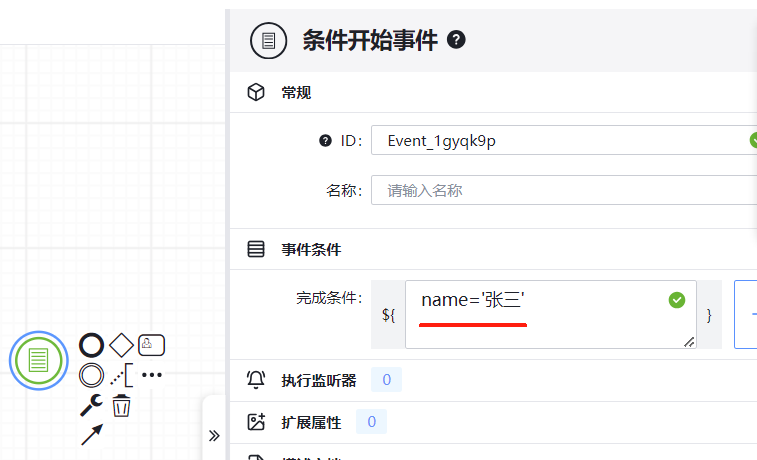Delete the element with trash icon
Image resolution: width=757 pixels, height=460 pixels.
[x=121, y=405]
